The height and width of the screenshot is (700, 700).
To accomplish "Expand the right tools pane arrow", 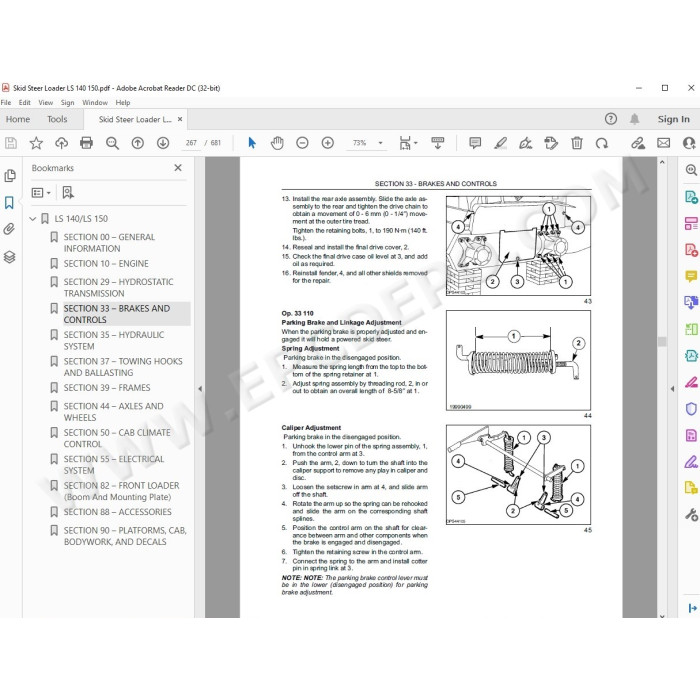I will tap(672, 389).
